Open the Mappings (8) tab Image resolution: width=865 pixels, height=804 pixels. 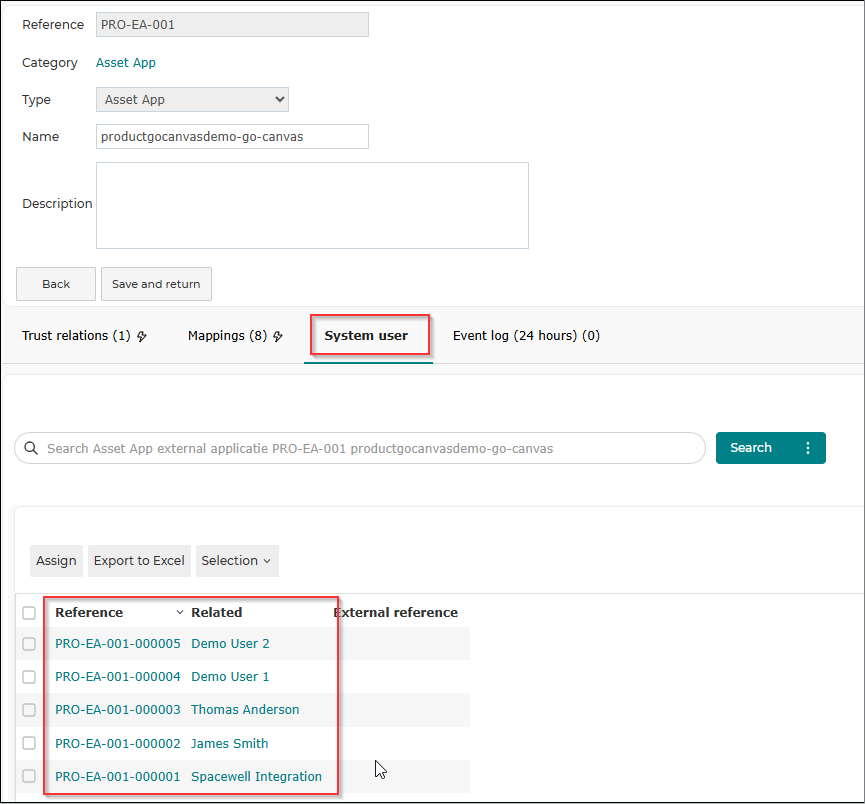[227, 336]
